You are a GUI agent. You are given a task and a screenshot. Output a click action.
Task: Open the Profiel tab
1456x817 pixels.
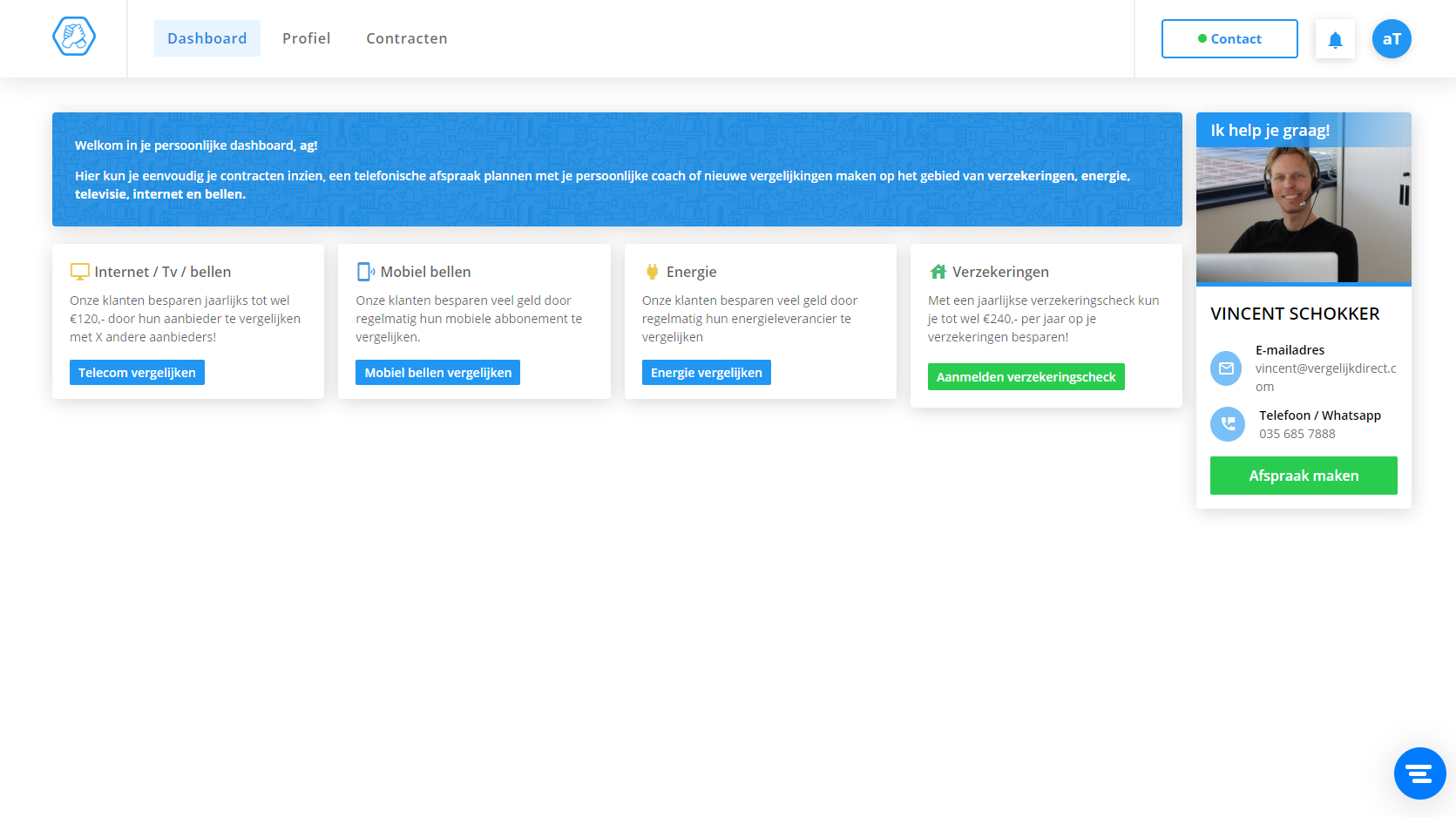pos(306,38)
